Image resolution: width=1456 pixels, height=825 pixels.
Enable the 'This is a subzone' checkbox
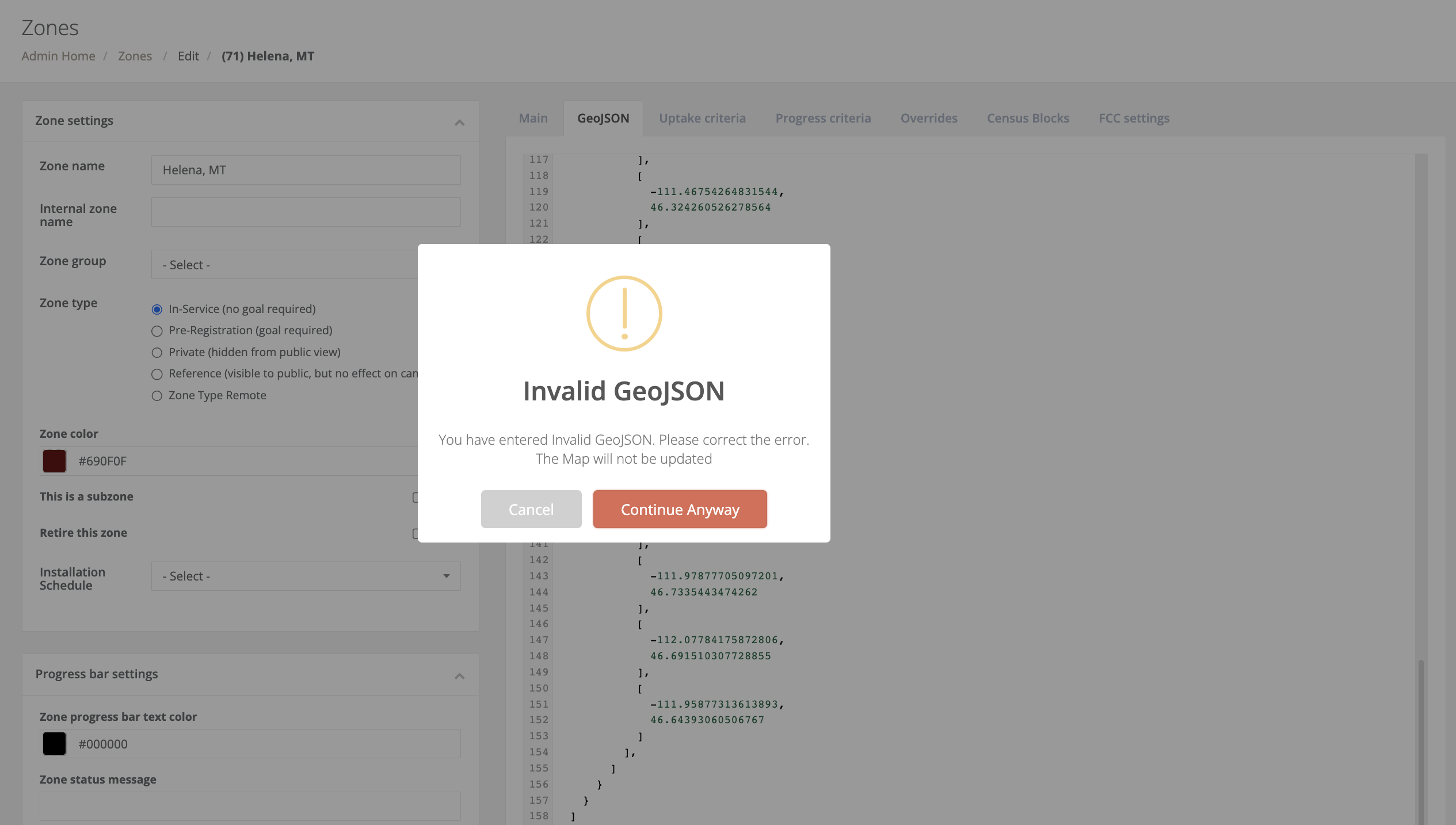click(x=416, y=497)
